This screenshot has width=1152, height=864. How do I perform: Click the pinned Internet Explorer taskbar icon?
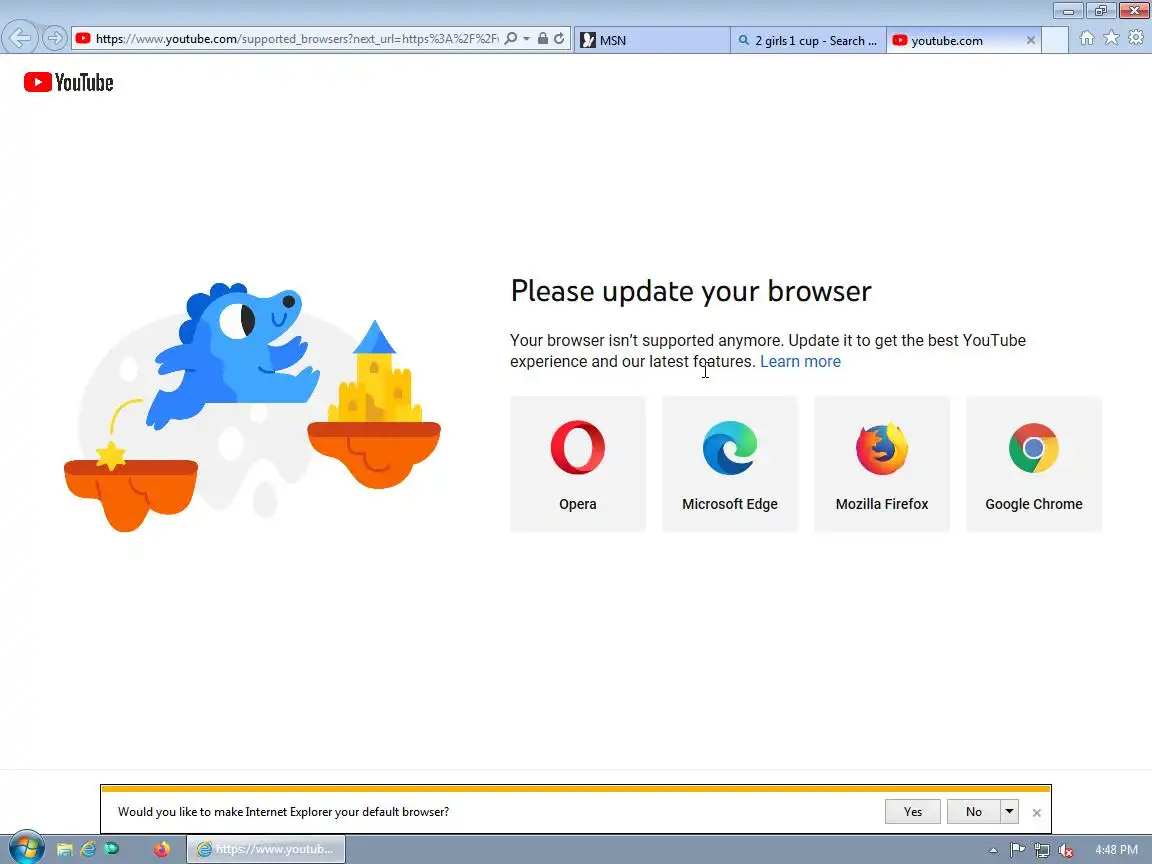coord(88,849)
